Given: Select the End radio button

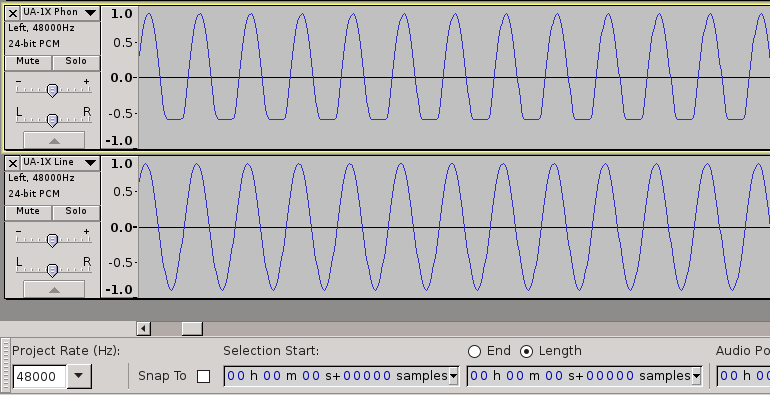Looking at the screenshot, I should (x=474, y=351).
